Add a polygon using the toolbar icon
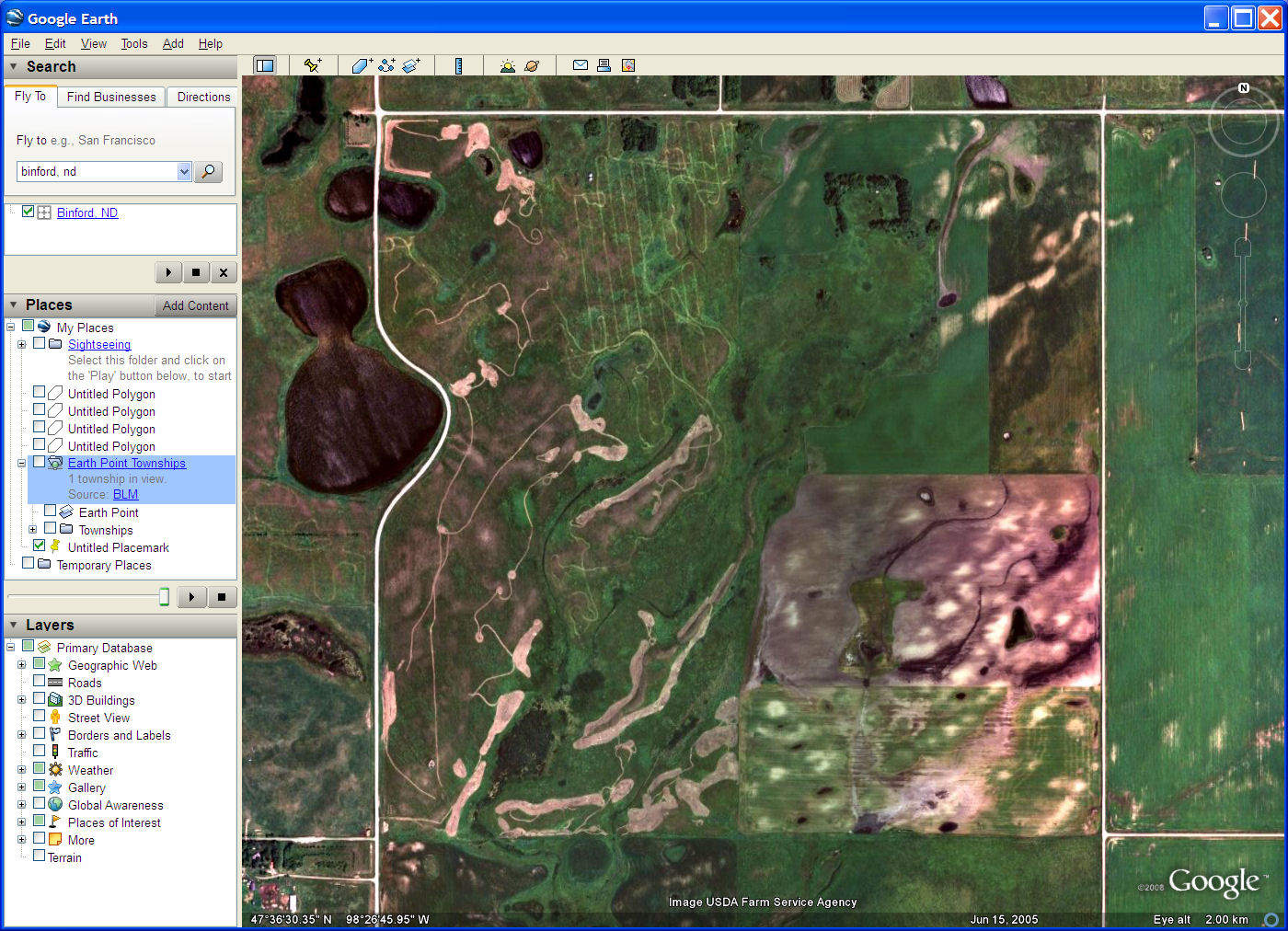Viewport: 1288px width, 931px height. [362, 65]
